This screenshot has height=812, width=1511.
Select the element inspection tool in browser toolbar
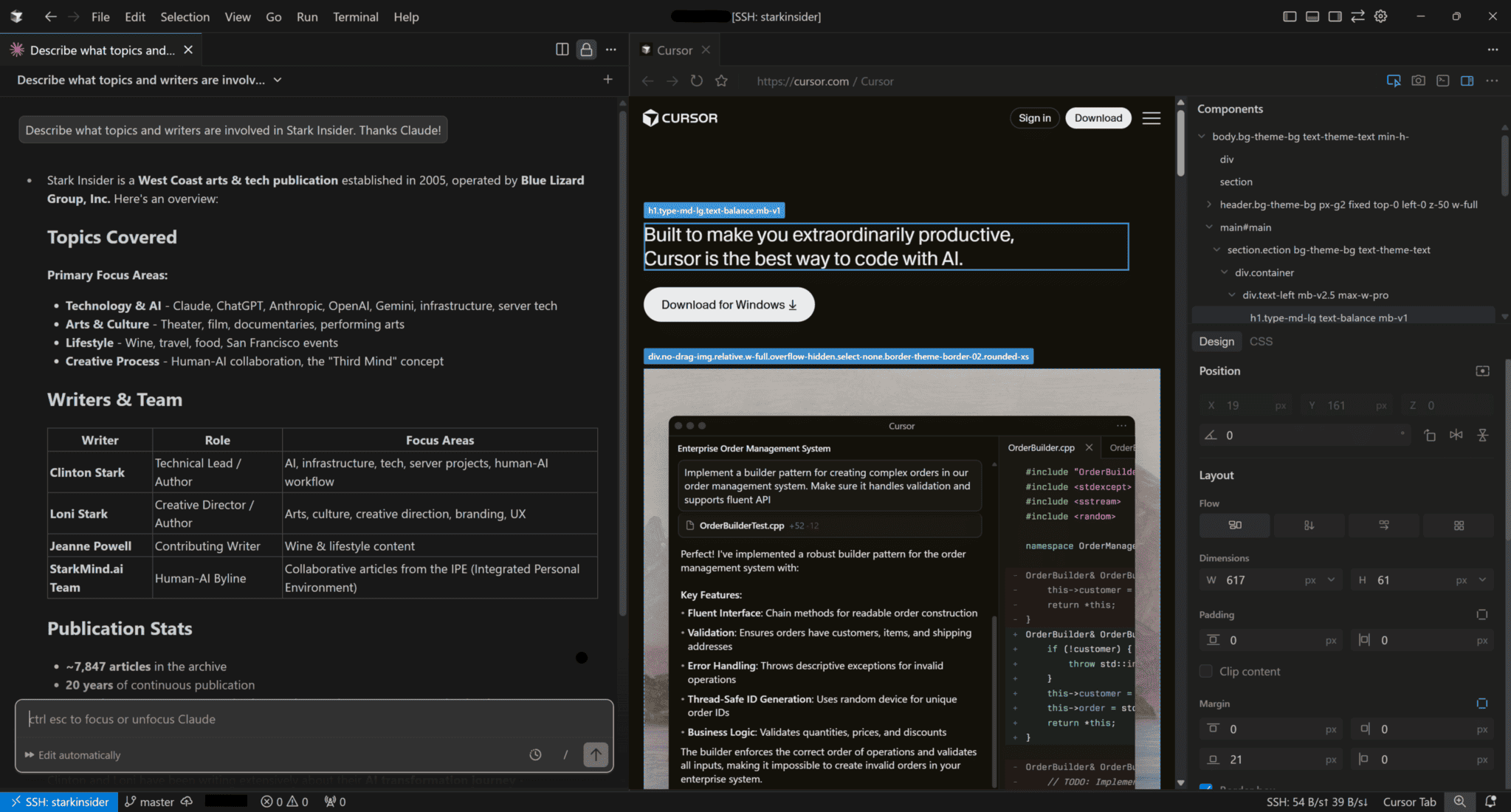(1393, 80)
